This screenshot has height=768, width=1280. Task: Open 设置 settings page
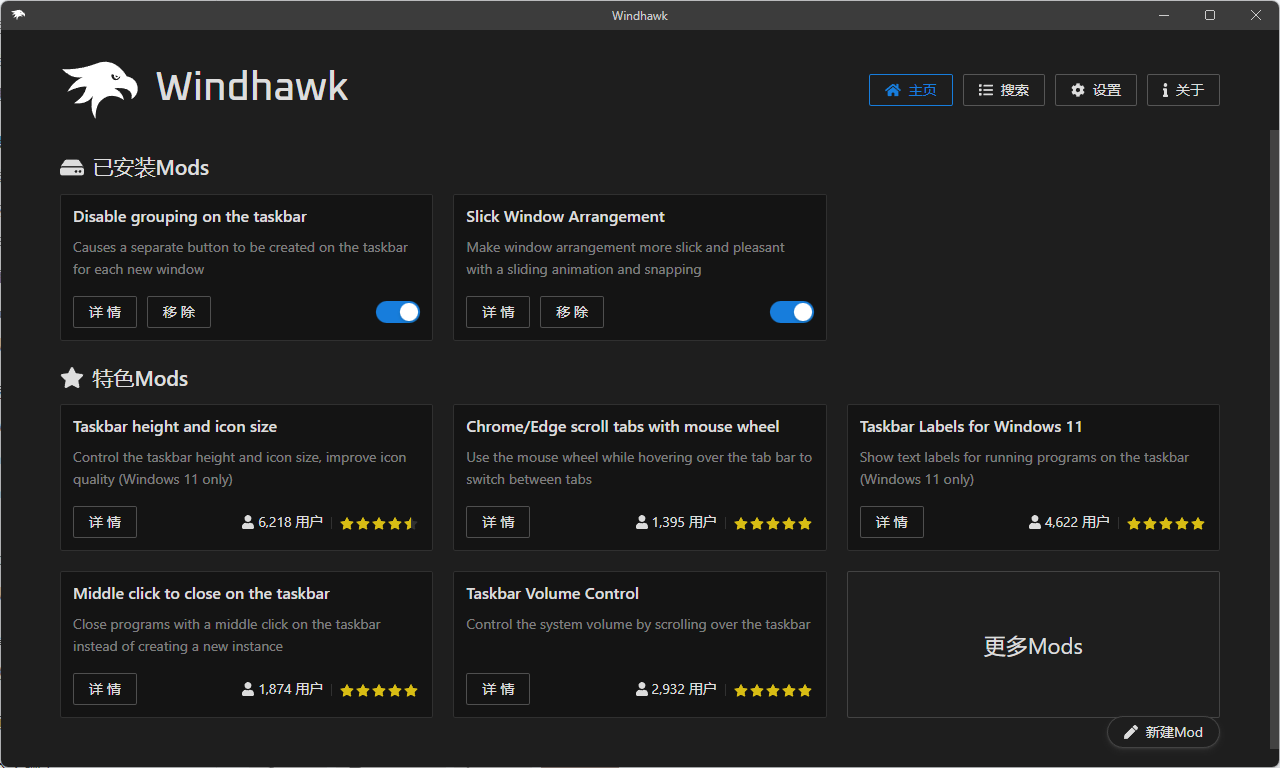pos(1095,90)
